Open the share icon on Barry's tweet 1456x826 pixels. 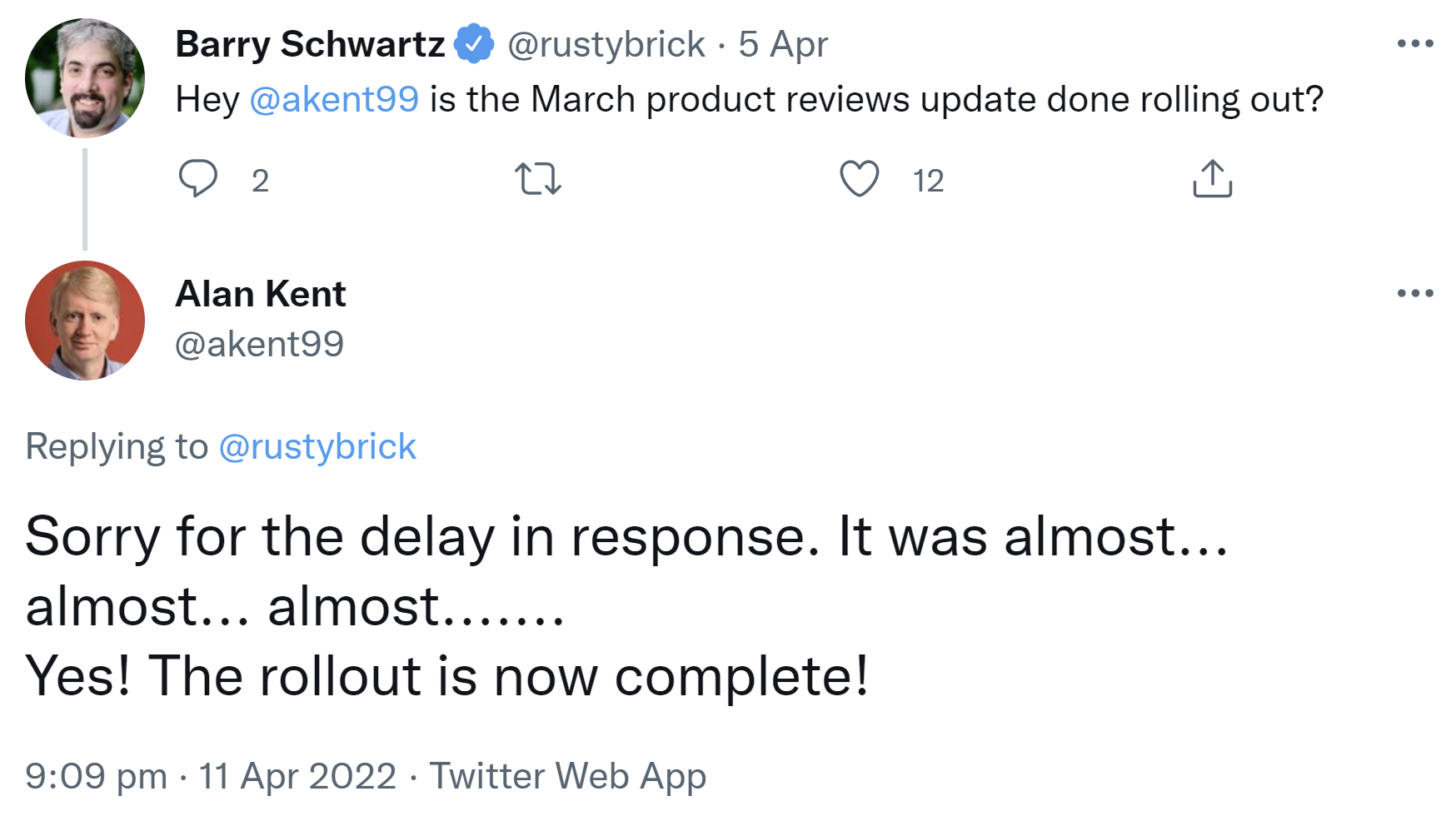tap(1213, 179)
